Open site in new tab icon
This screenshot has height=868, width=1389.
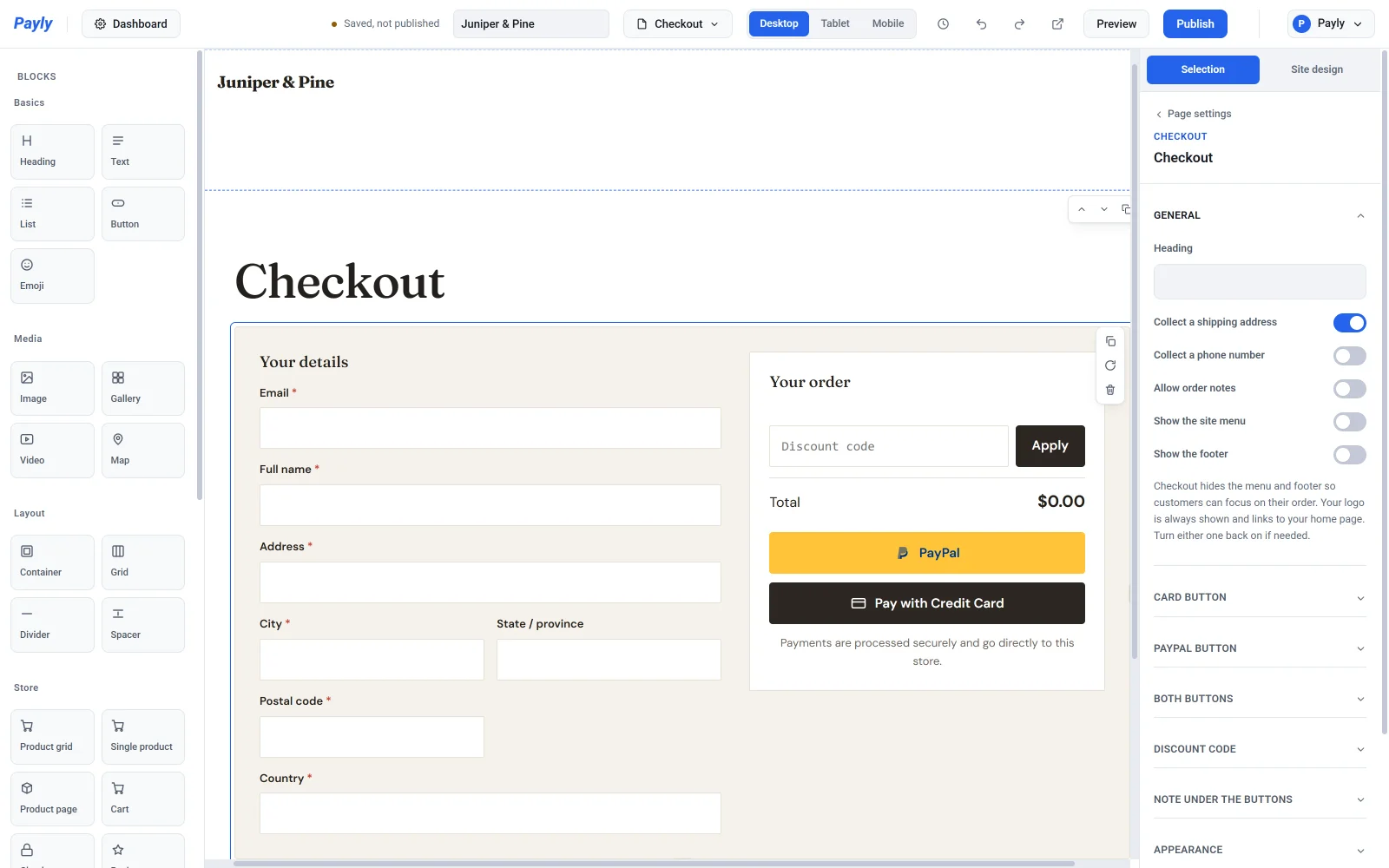1057,24
